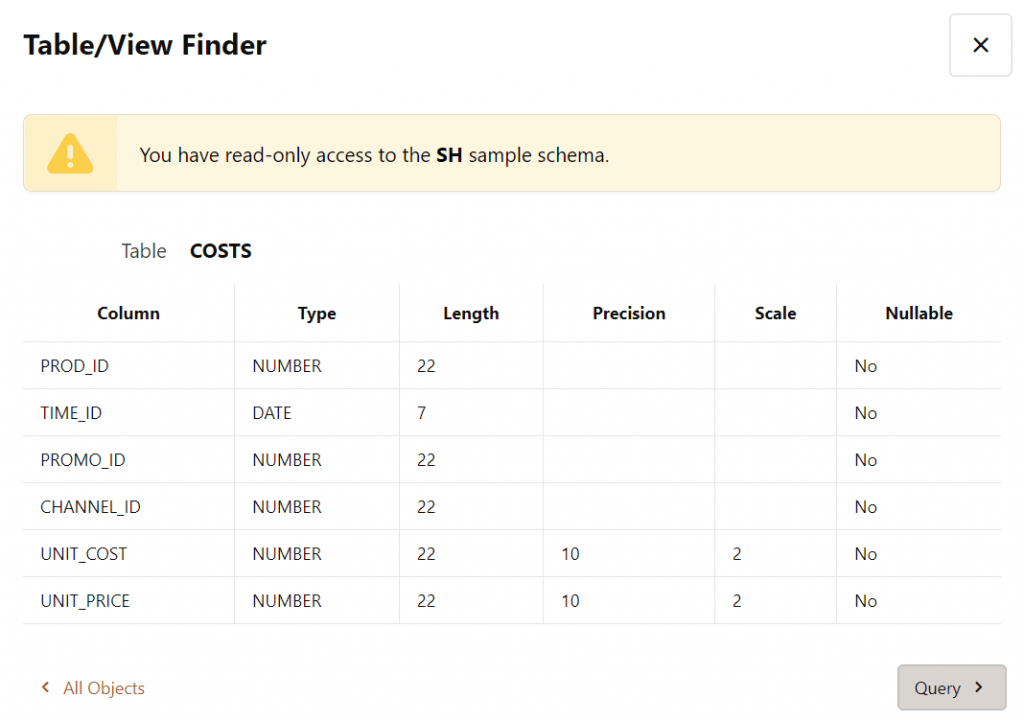
Task: Click the Type column header
Action: point(316,313)
